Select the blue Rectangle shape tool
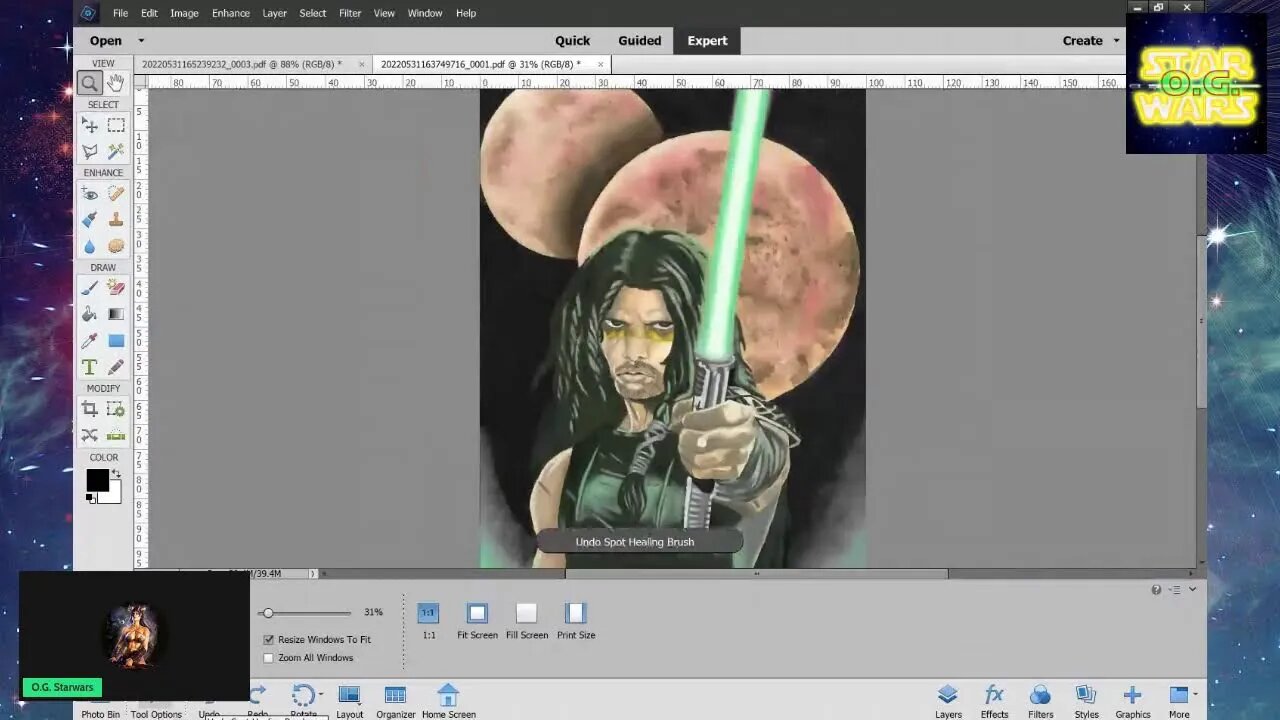The image size is (1280, 720). [x=116, y=341]
